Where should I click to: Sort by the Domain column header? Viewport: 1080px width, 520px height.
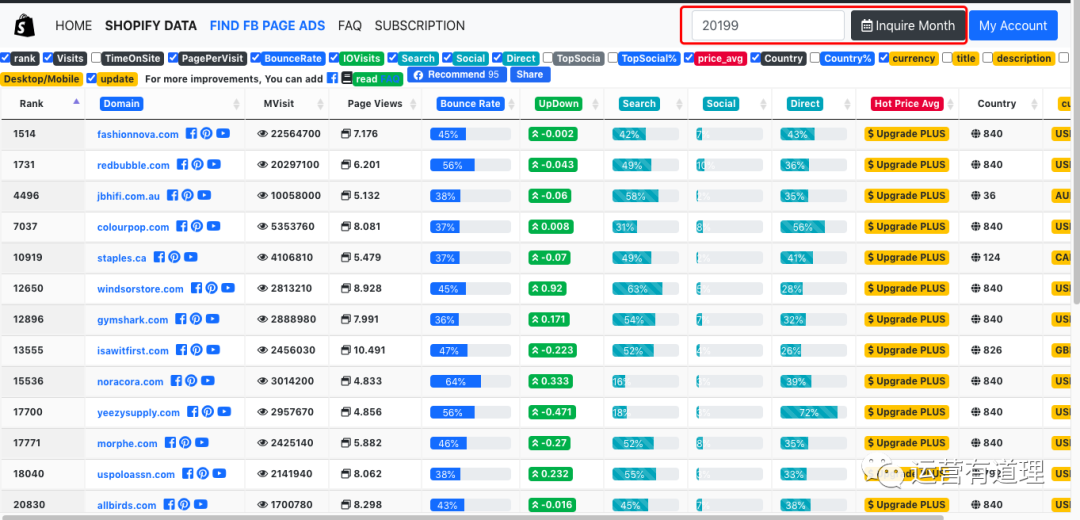121,104
